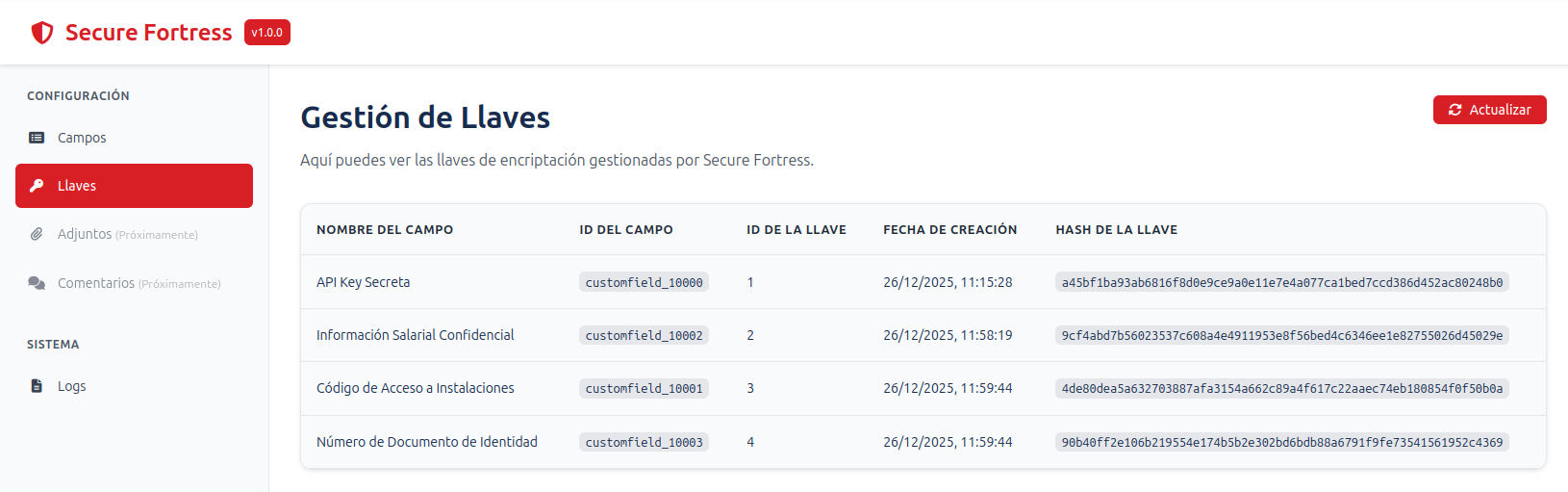
Task: Click the refresh arrows icon in Actualizar
Action: pyautogui.click(x=1454, y=110)
